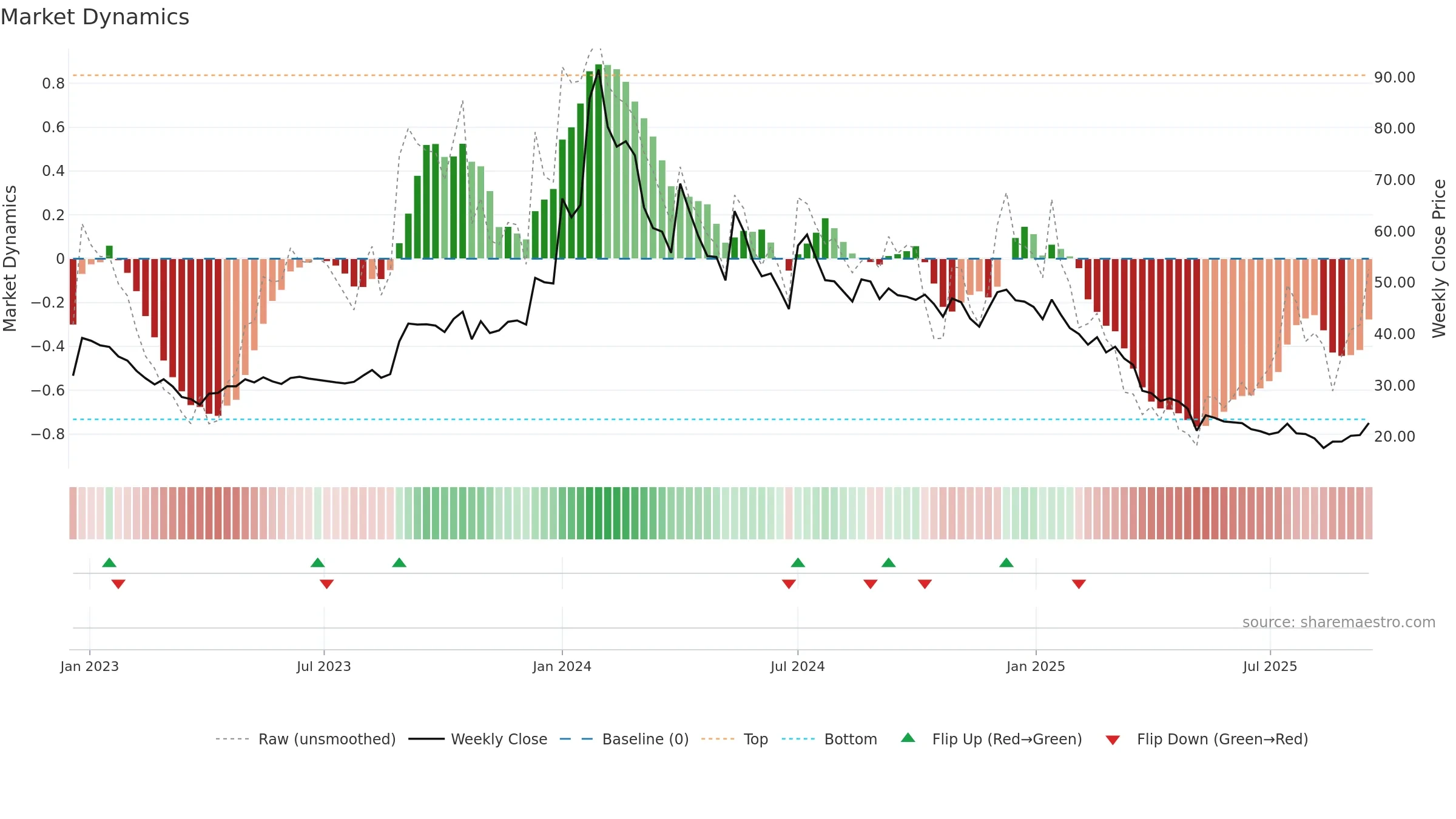Click the Jul 2025 x-axis label

click(1270, 666)
